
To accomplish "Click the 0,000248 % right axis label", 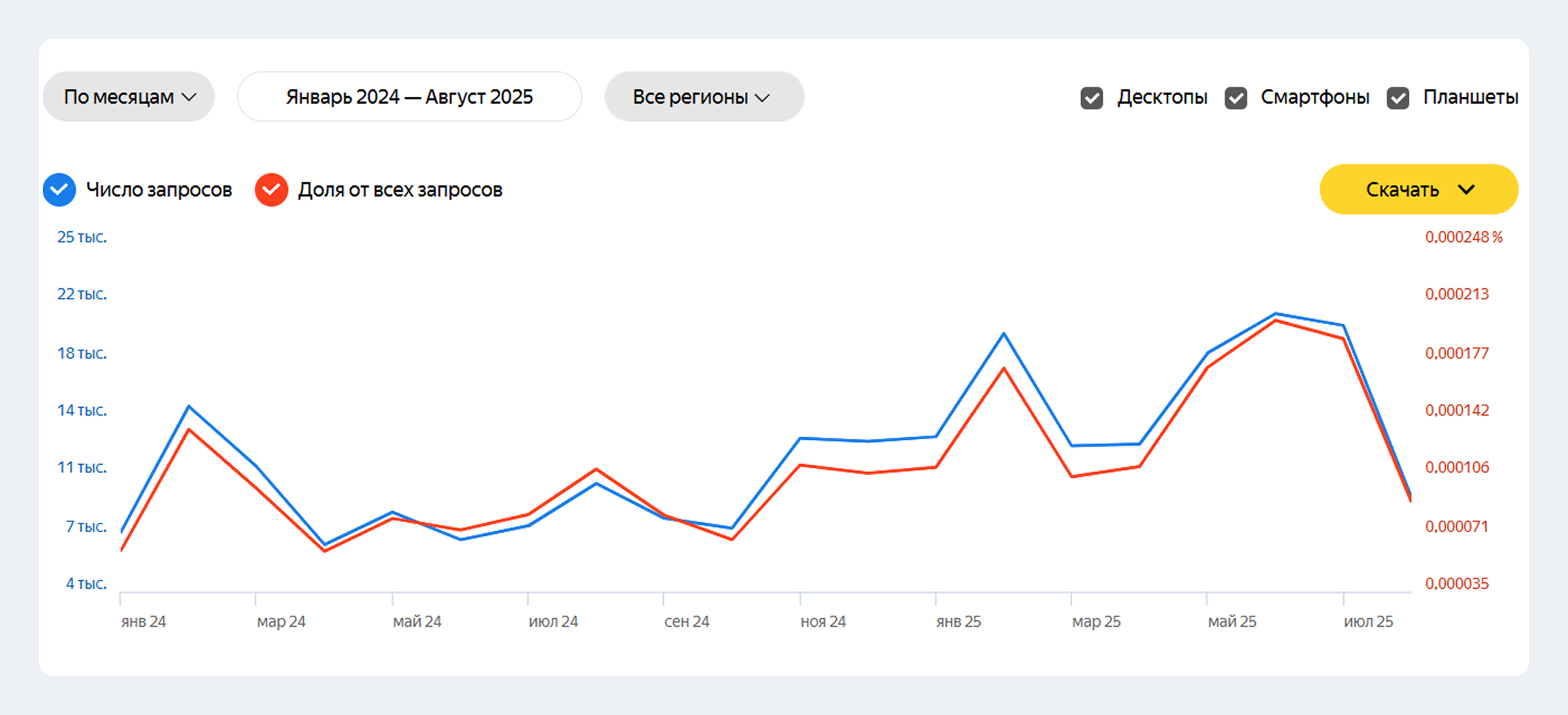I will pos(1463,237).
